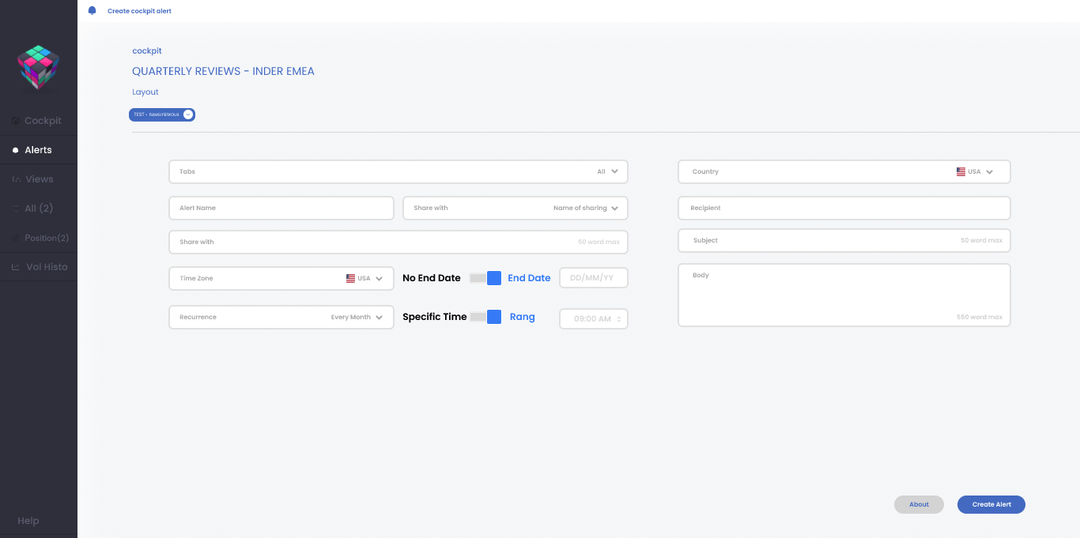The image size is (1080, 538).
Task: Go to Views in the sidebar
Action: click(39, 179)
